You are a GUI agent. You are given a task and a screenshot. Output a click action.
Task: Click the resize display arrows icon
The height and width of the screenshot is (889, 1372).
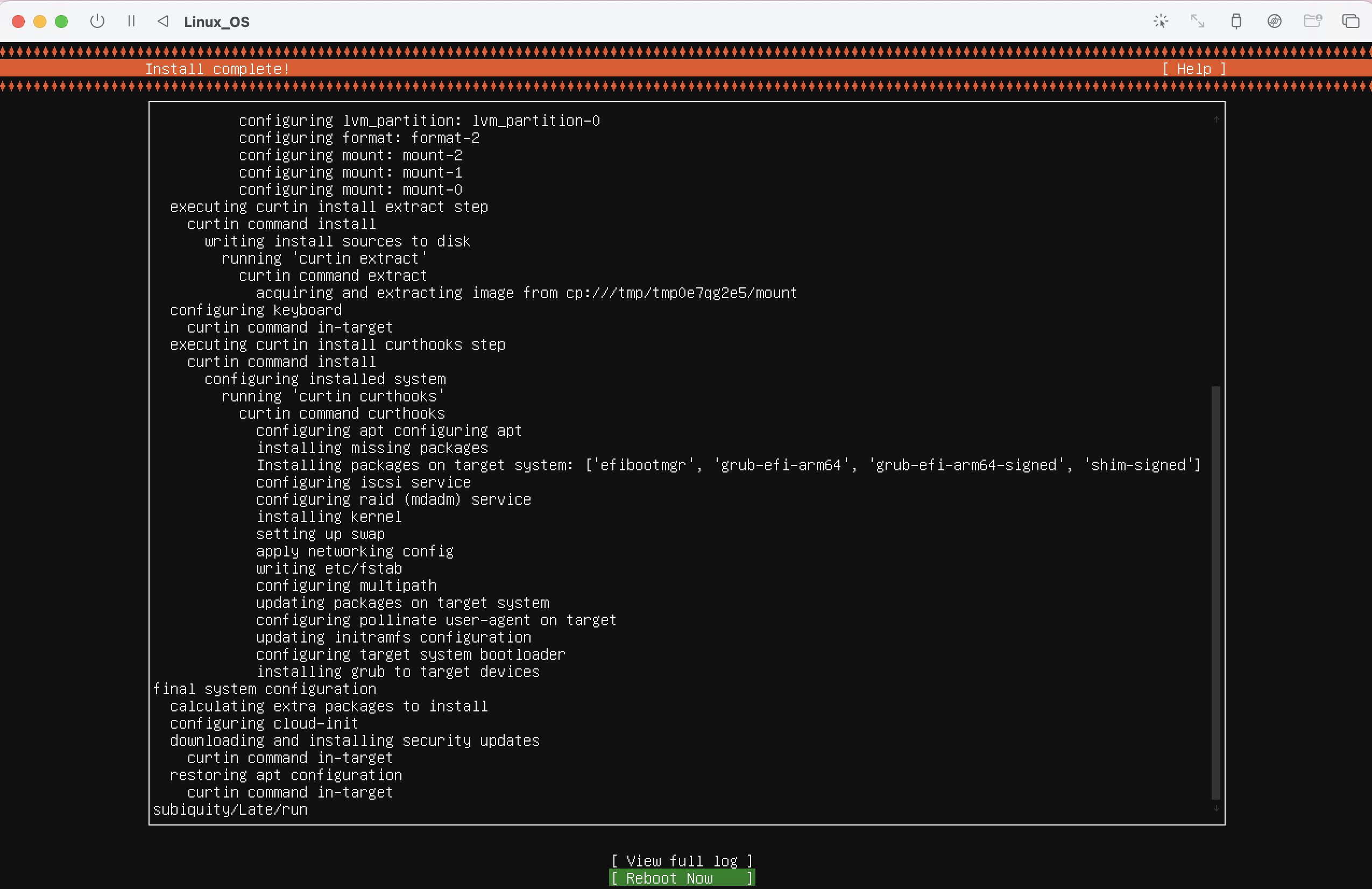[1197, 22]
